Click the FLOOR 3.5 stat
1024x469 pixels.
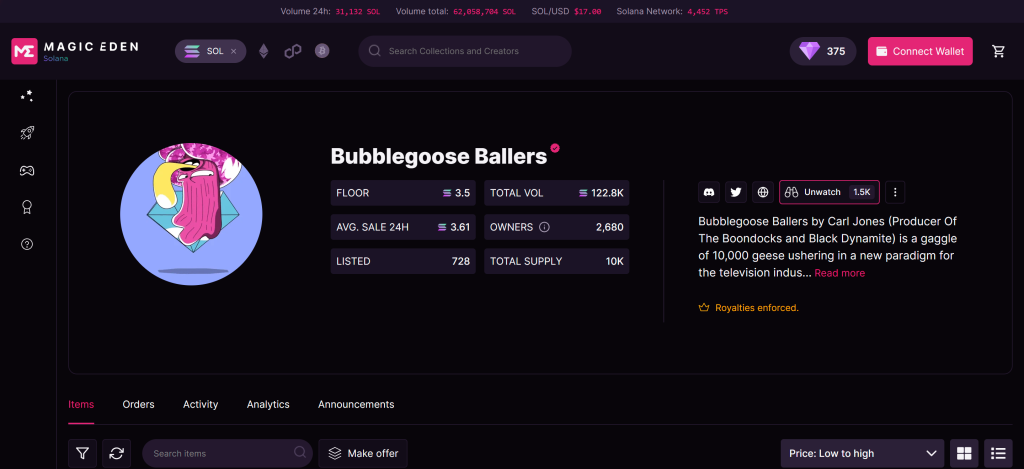(x=403, y=193)
